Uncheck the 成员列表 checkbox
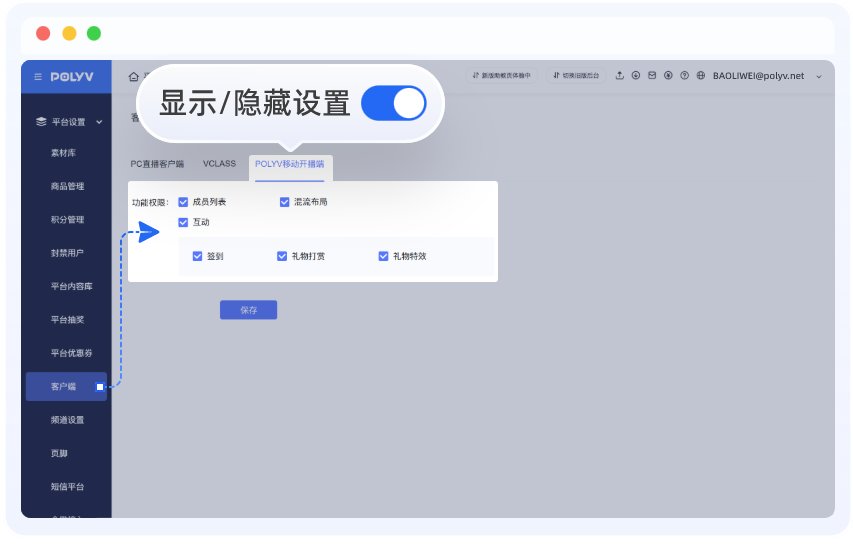 pyautogui.click(x=184, y=202)
